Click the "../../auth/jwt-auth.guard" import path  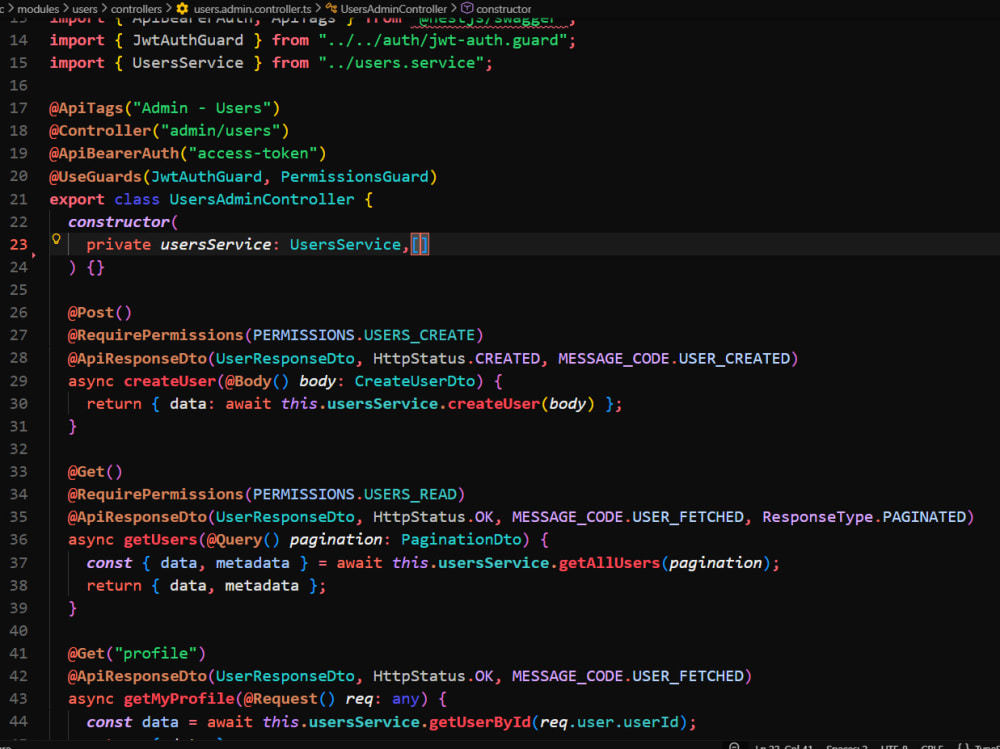coord(442,40)
